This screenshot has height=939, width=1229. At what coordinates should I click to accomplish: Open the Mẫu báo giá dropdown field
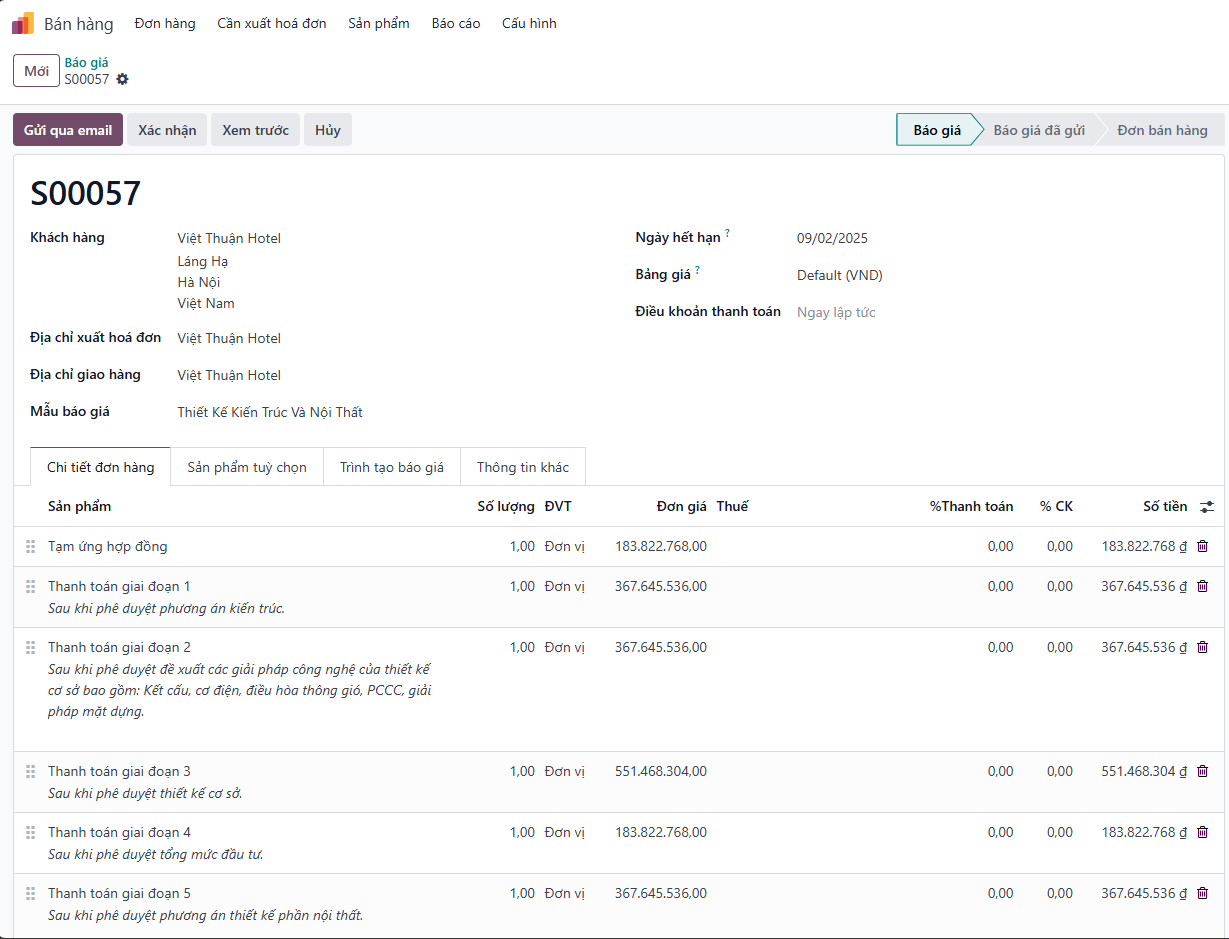(270, 412)
